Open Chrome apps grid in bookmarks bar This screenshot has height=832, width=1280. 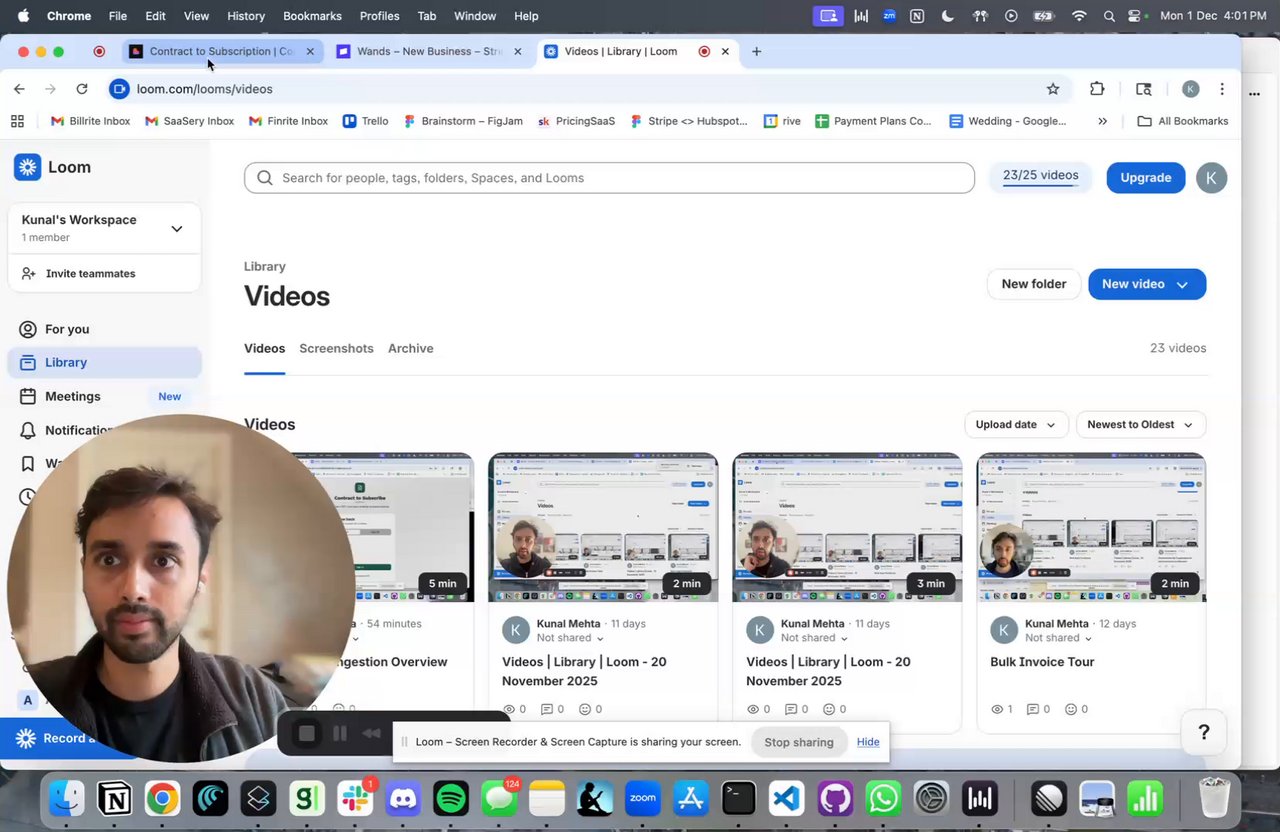17,121
